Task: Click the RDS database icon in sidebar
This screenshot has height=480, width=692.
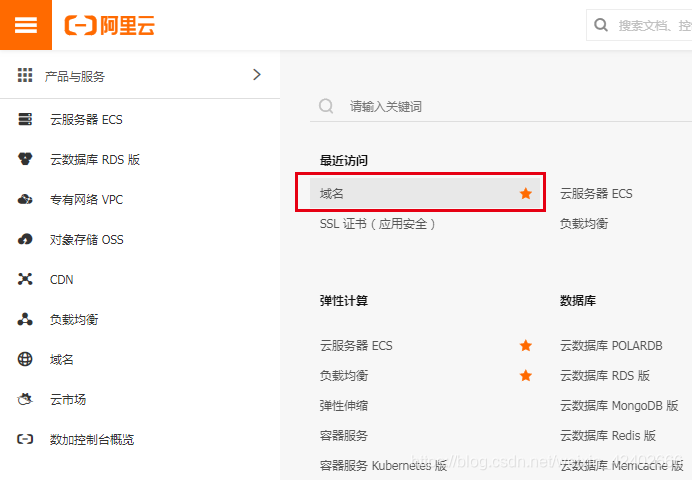Action: (25, 159)
